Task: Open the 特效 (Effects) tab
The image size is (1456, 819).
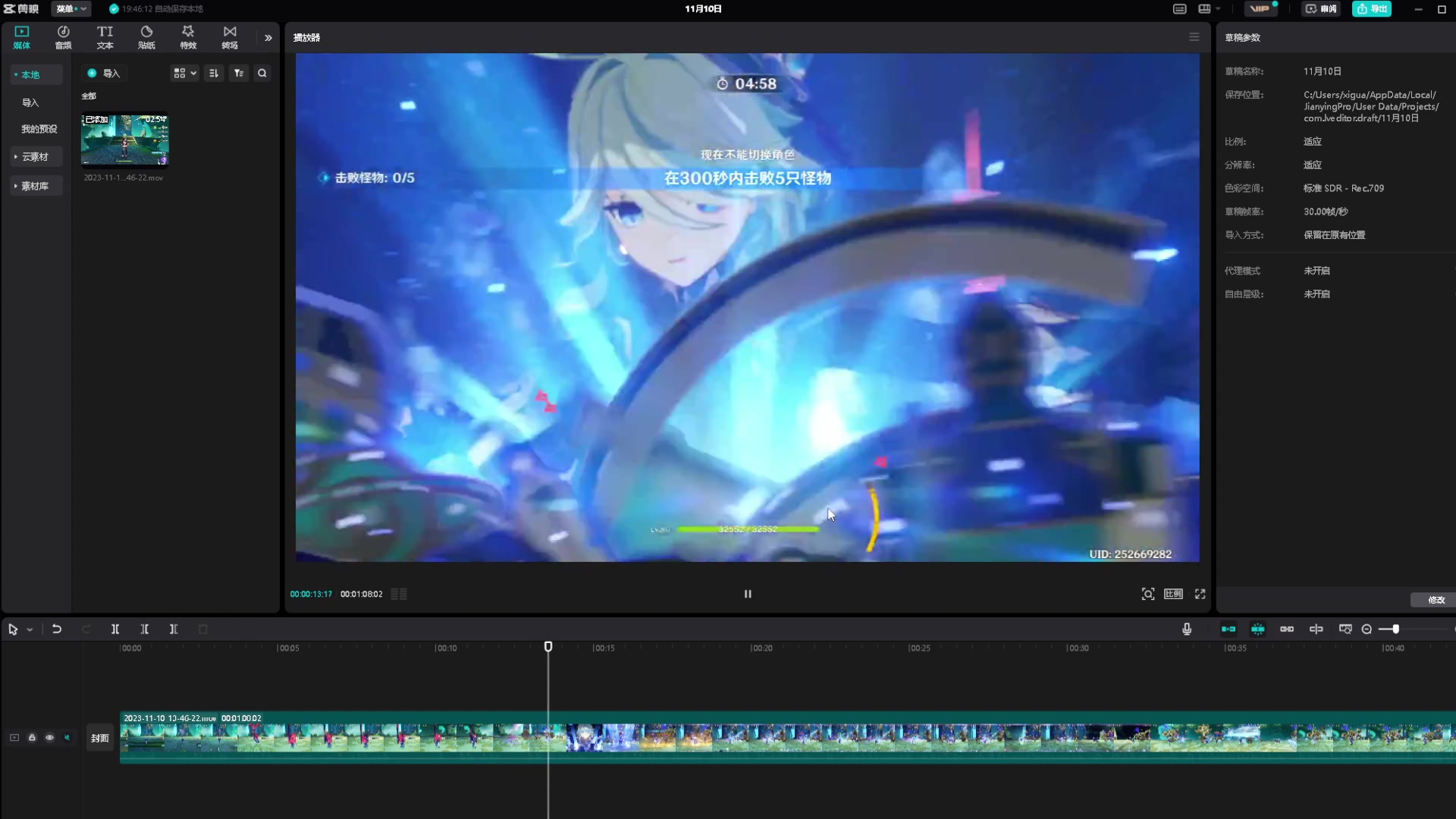Action: [188, 37]
